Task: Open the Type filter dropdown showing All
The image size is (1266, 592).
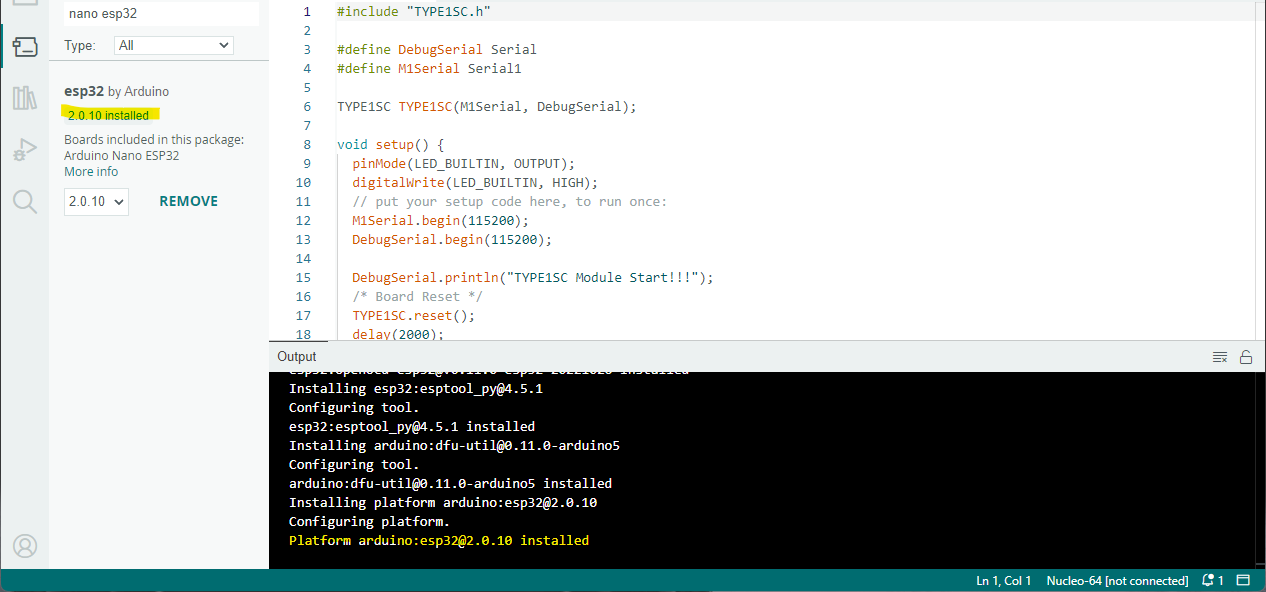Action: click(174, 45)
